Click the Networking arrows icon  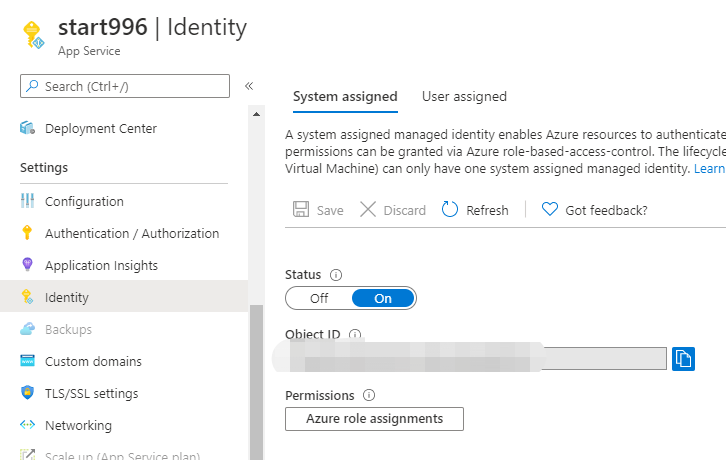(27, 424)
